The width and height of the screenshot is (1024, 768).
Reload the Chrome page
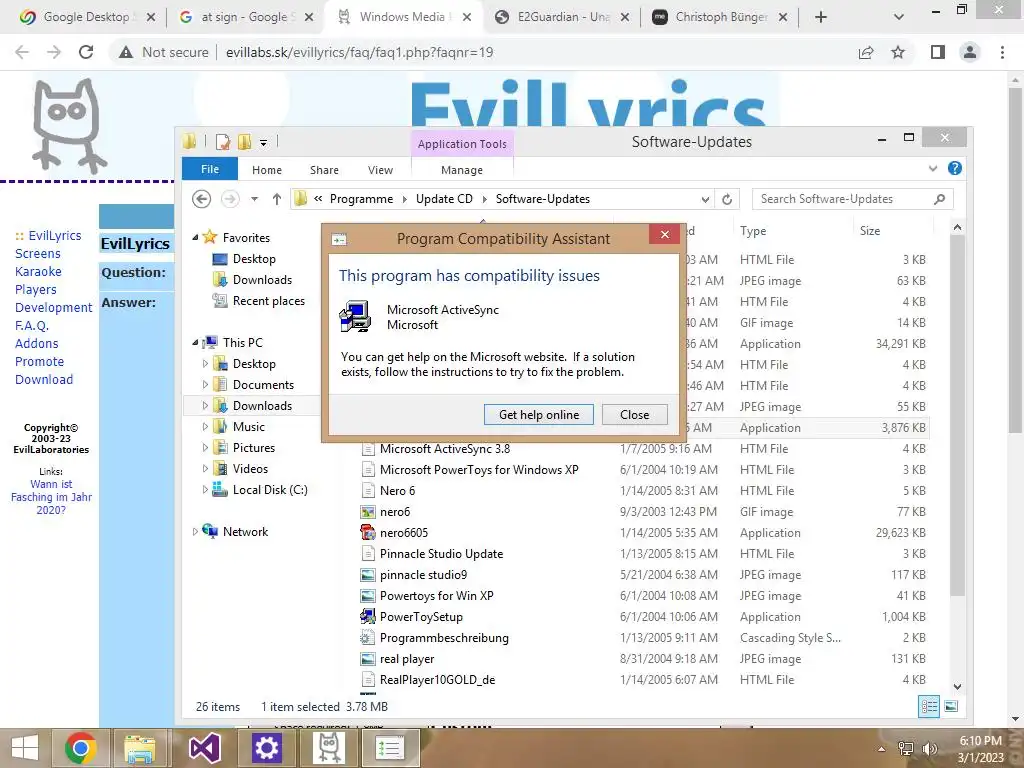point(86,52)
